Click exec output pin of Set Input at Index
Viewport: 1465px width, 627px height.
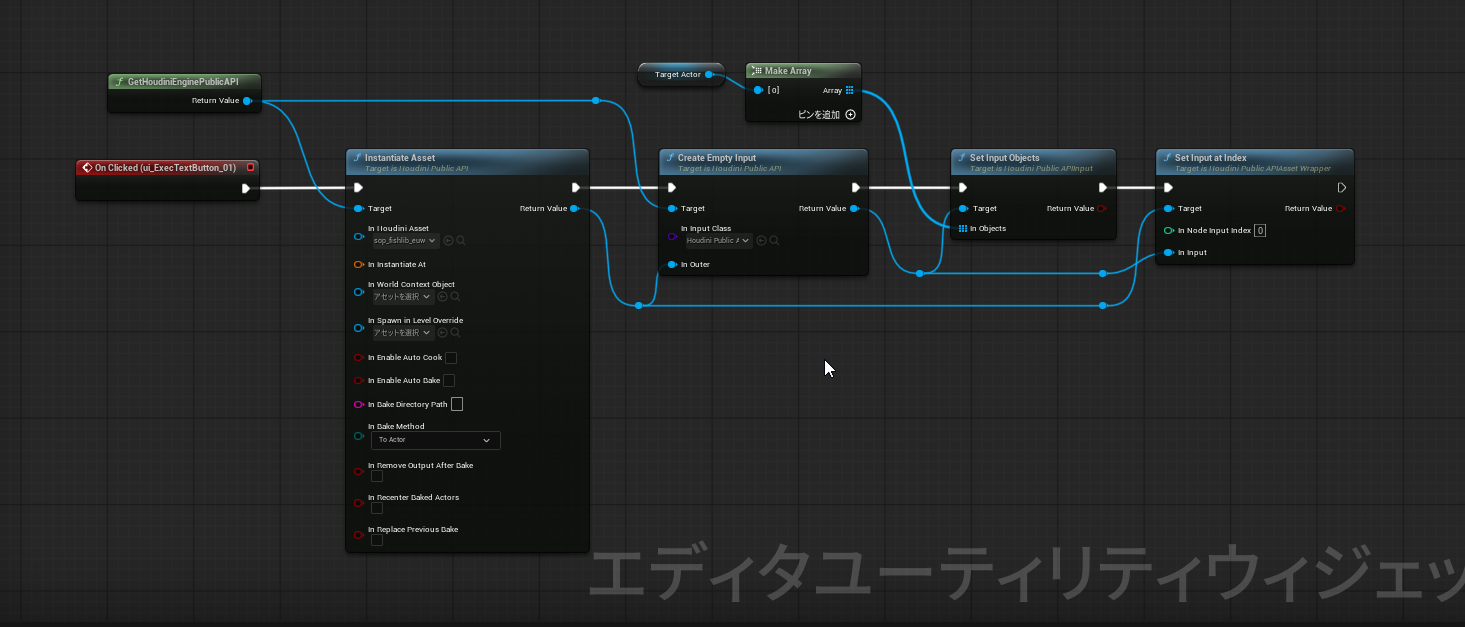tap(1342, 187)
